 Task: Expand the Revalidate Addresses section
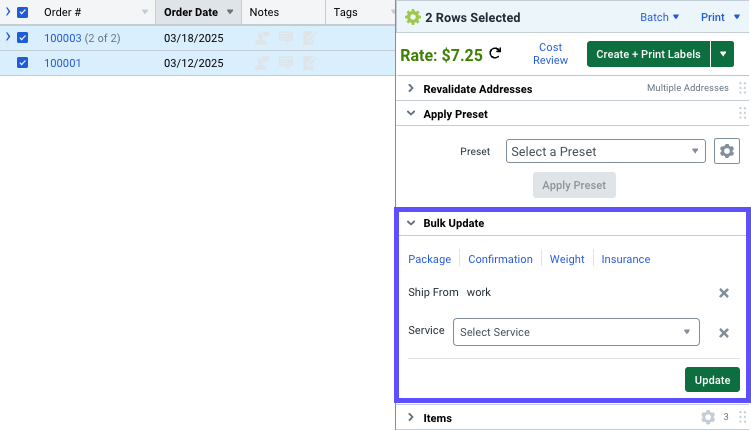coord(411,89)
